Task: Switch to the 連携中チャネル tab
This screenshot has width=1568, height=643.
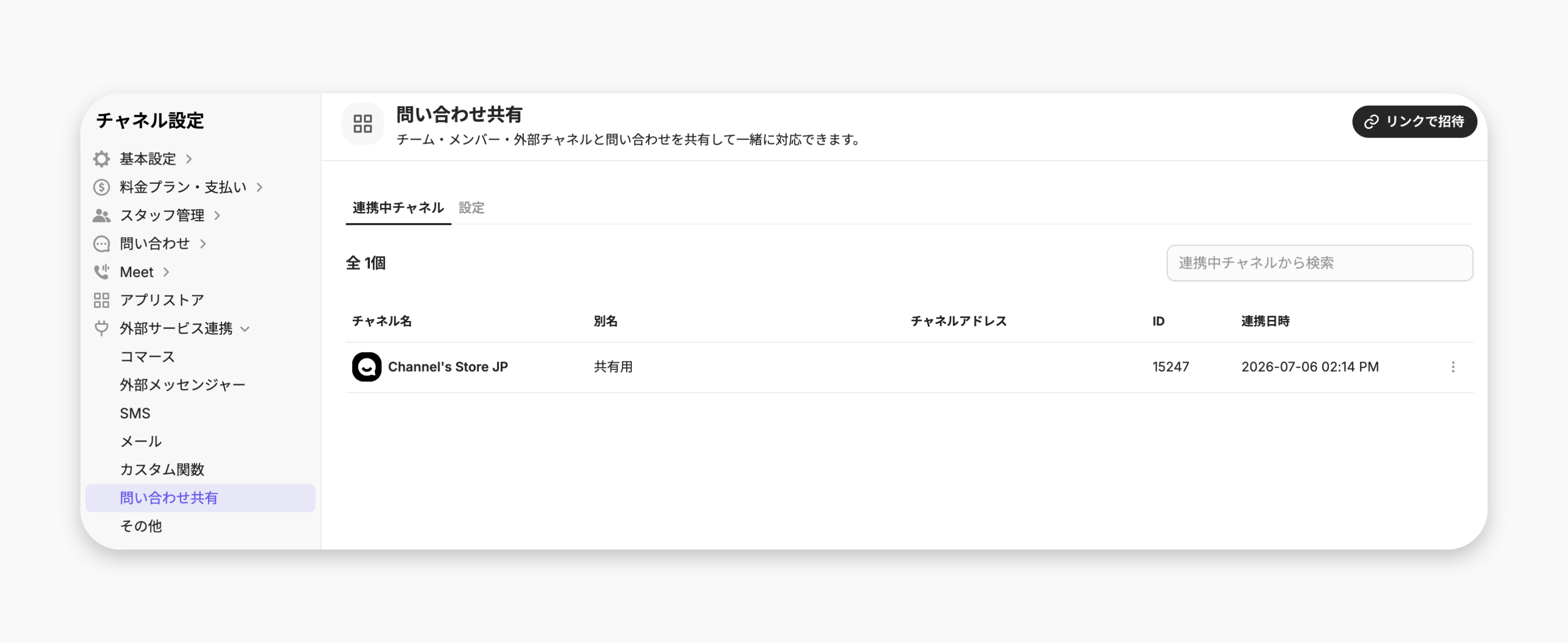Action: [x=398, y=207]
